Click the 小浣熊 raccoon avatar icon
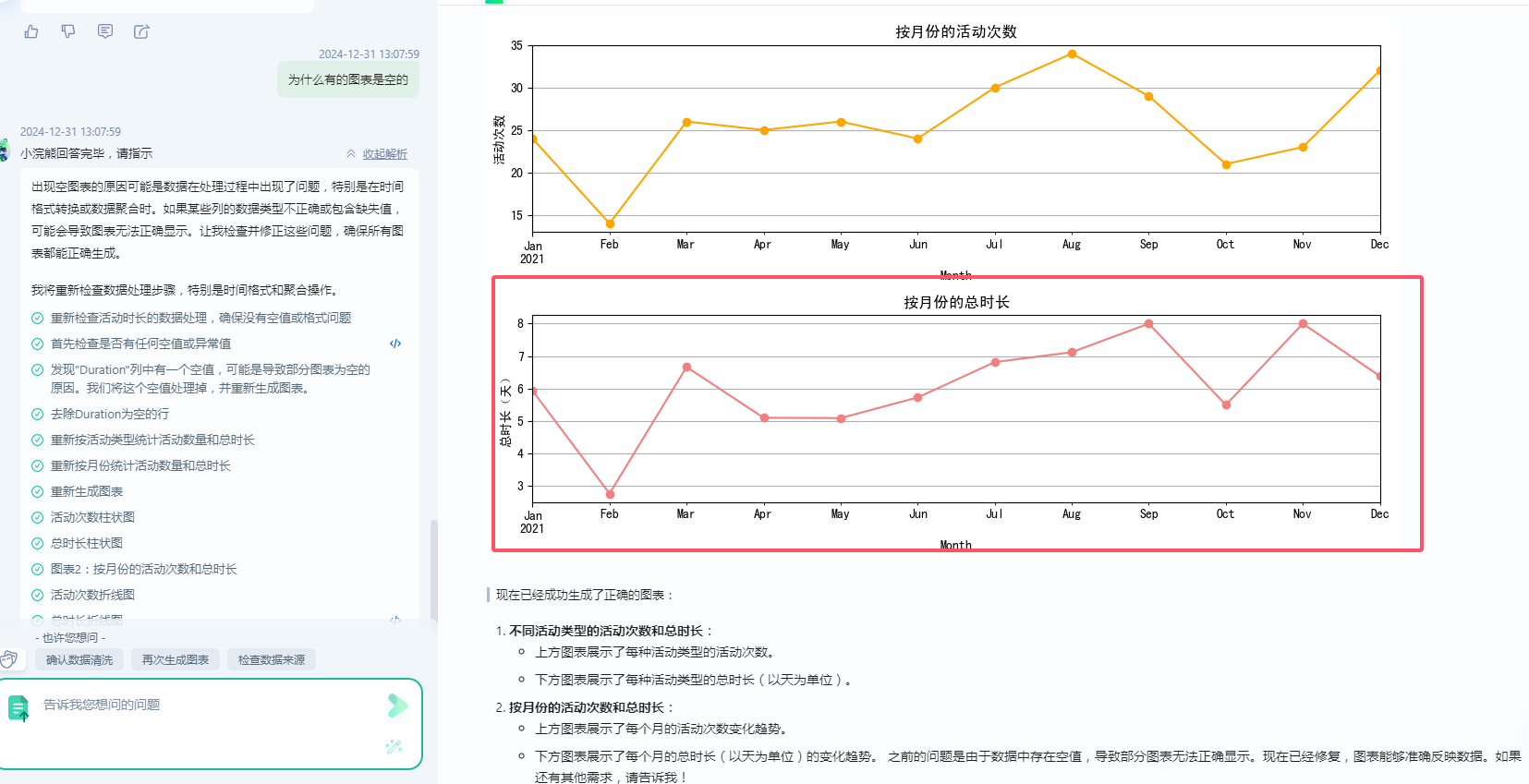 click(x=5, y=151)
